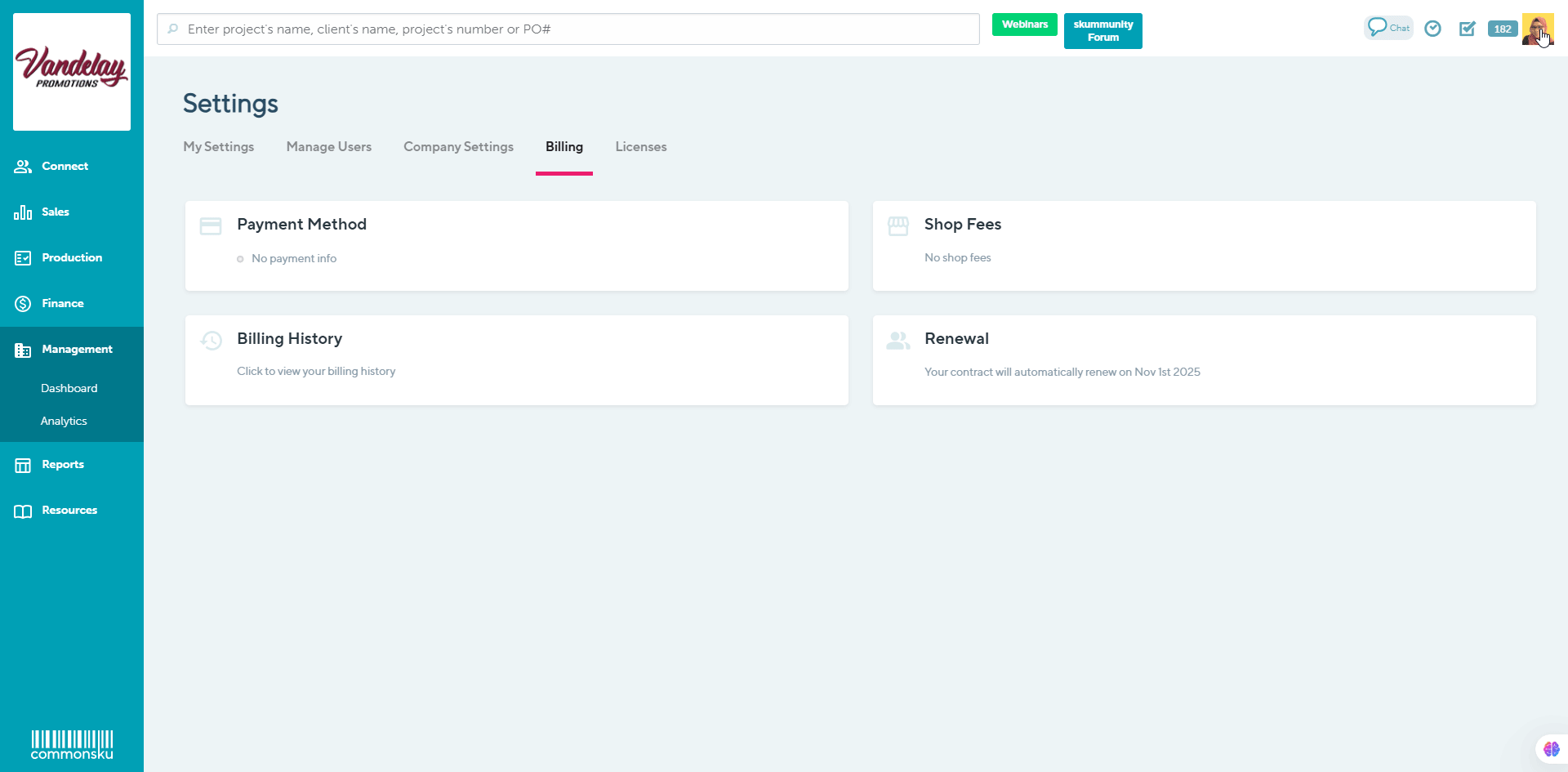The image size is (1568, 772).
Task: View the Licenses tab
Action: click(641, 147)
